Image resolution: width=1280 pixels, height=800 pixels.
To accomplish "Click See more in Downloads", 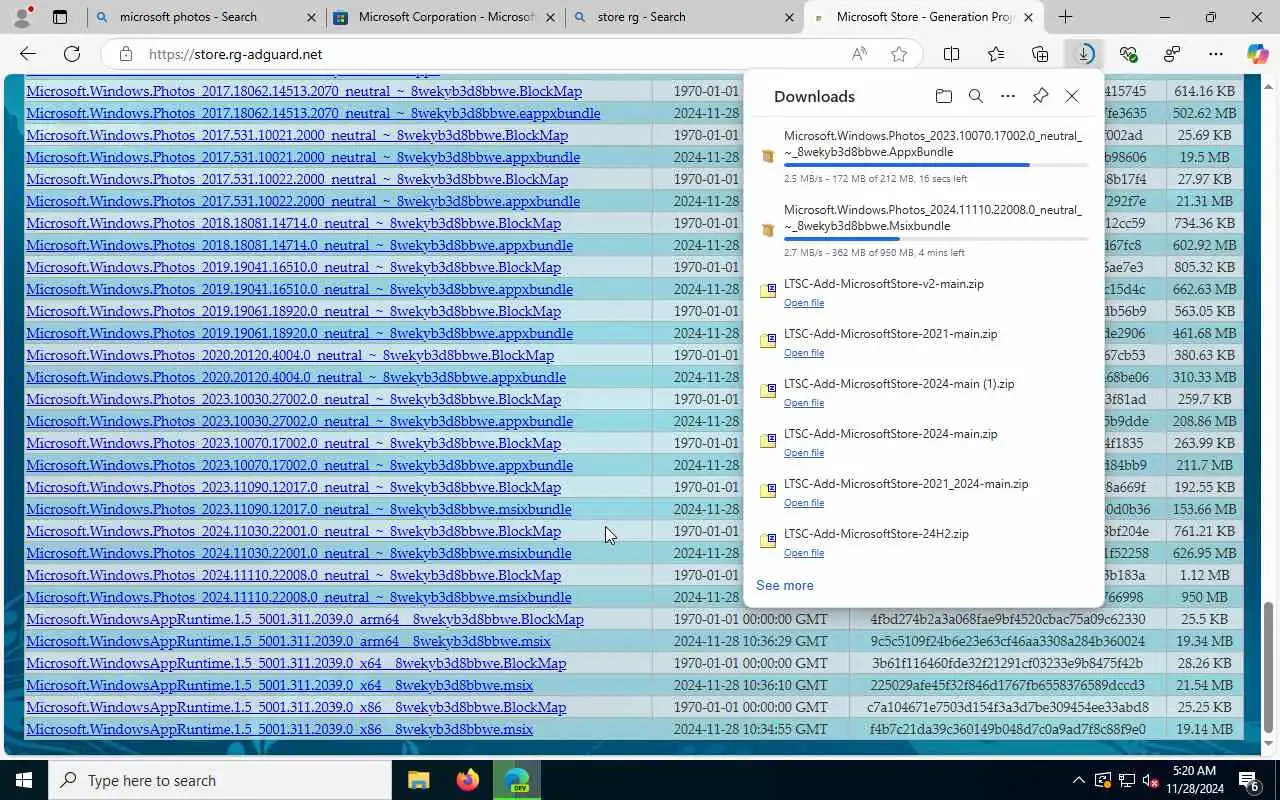I will click(x=785, y=585).
